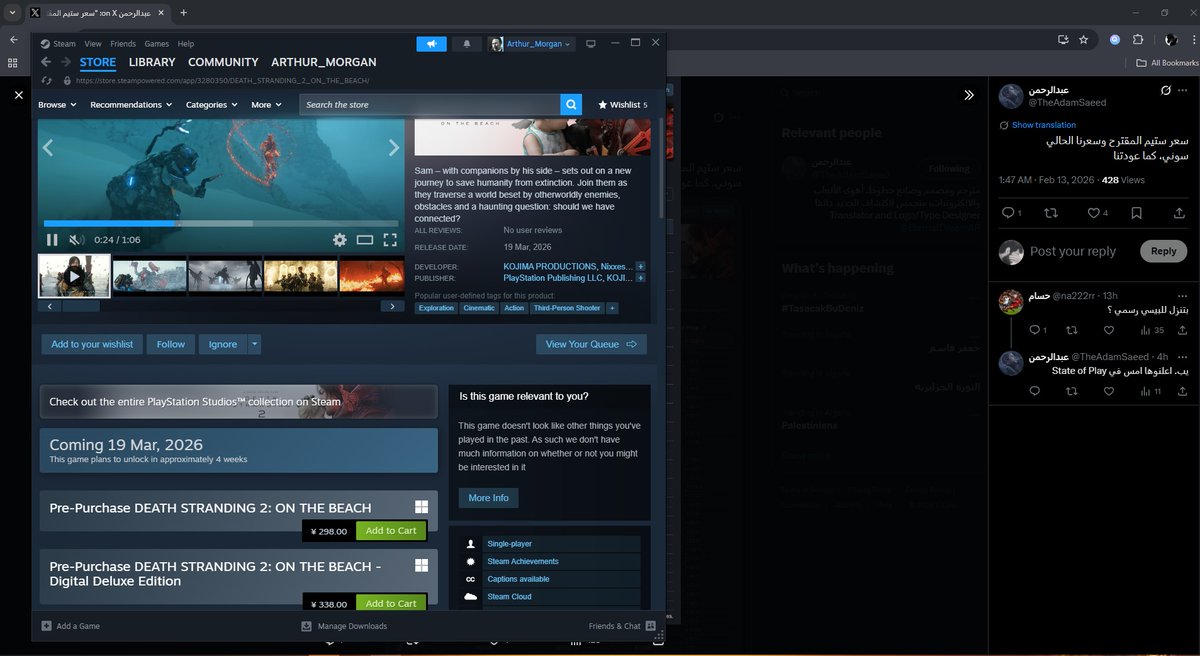Image resolution: width=1200 pixels, height=656 pixels.
Task: Click the Ignore button
Action: click(x=223, y=344)
